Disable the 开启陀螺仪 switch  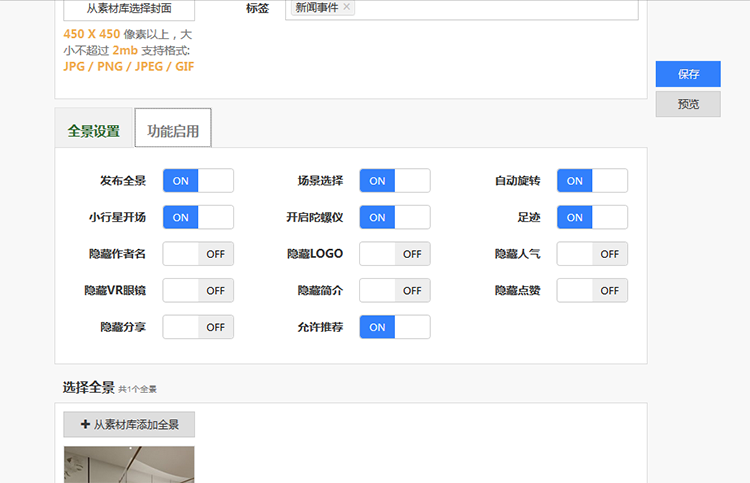395,217
